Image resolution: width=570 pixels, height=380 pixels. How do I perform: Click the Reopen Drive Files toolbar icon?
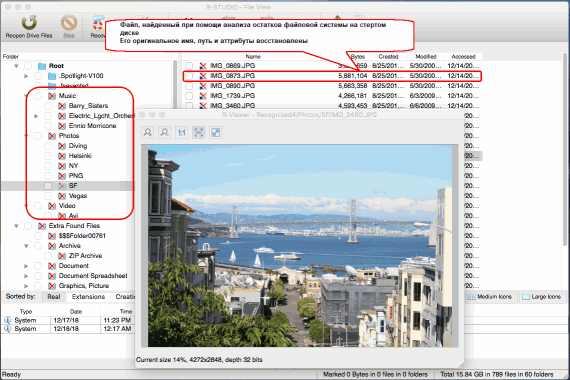[29, 23]
